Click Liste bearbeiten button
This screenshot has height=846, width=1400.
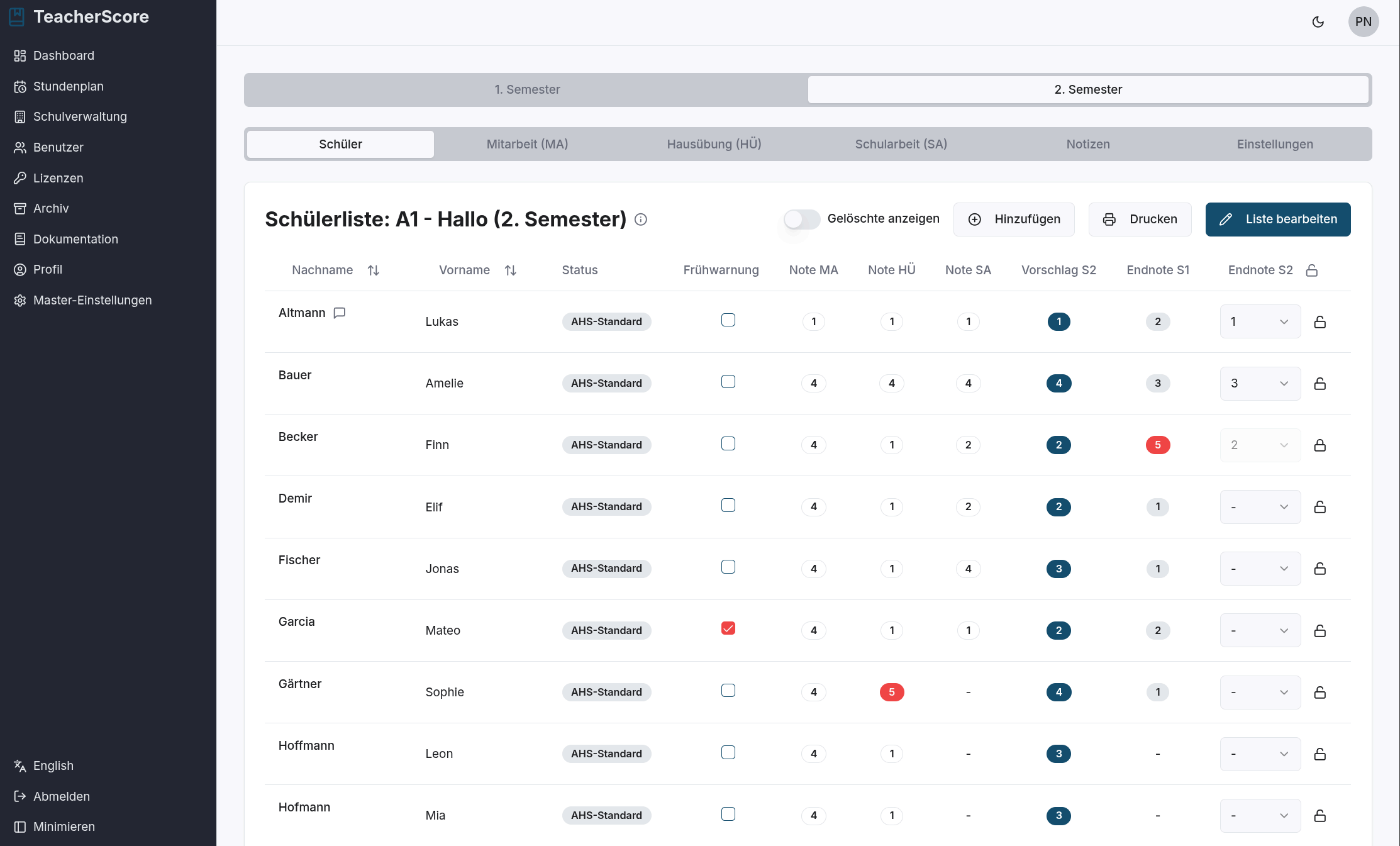[1278, 220]
